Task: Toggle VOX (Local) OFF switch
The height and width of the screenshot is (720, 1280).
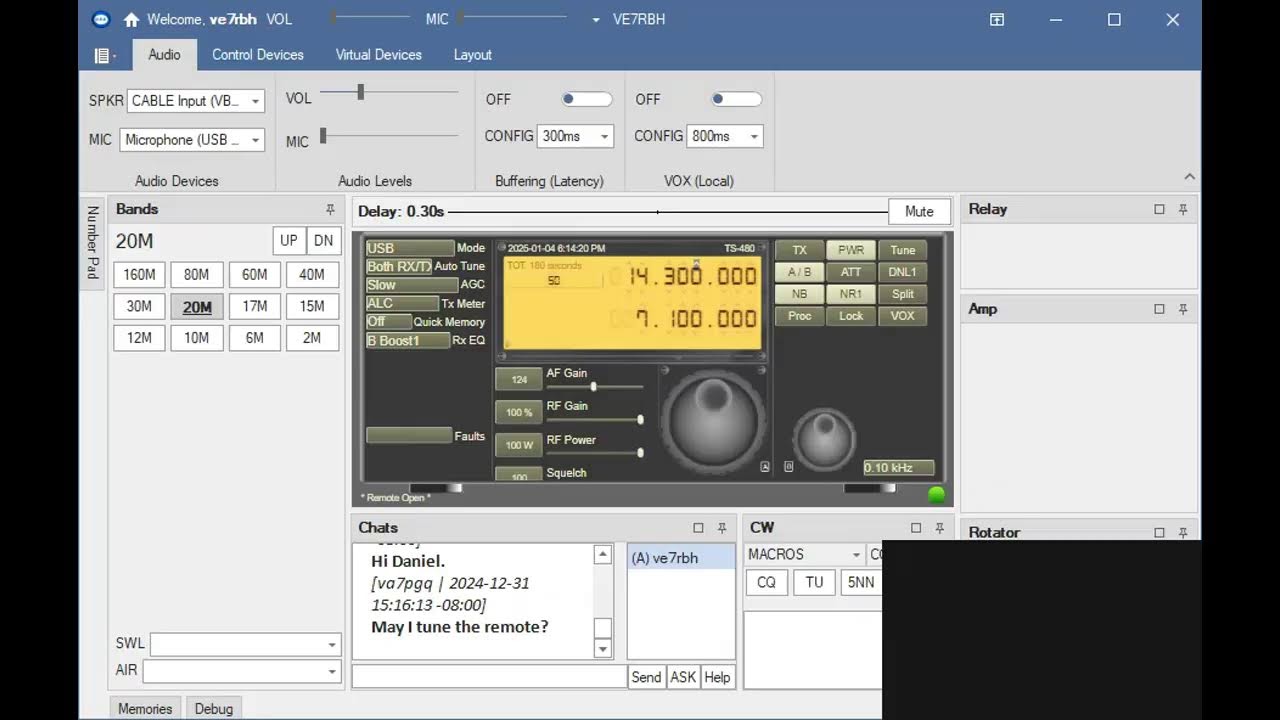Action: point(736,99)
